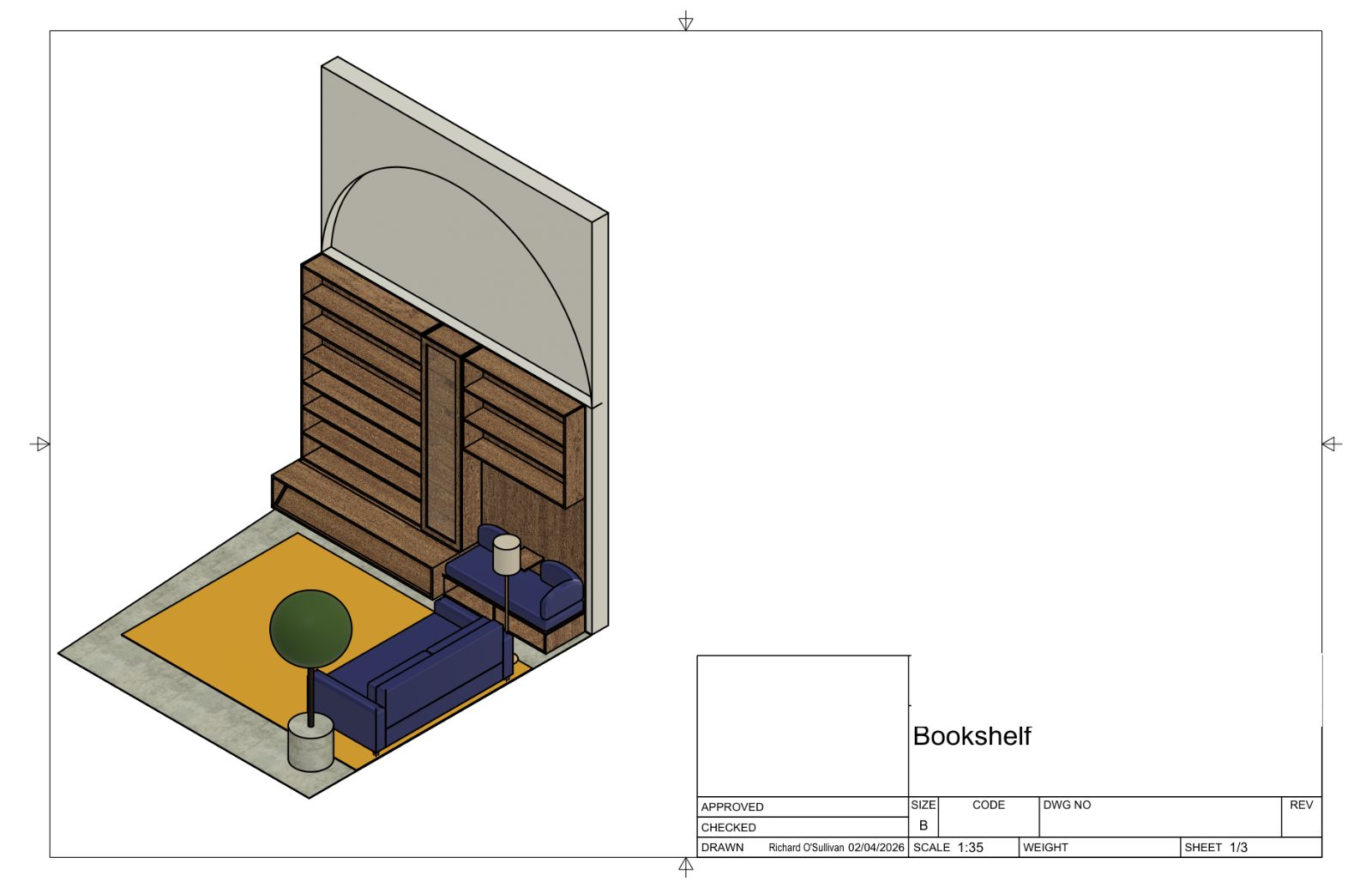Click the WEIGHT field label

pos(1046,847)
